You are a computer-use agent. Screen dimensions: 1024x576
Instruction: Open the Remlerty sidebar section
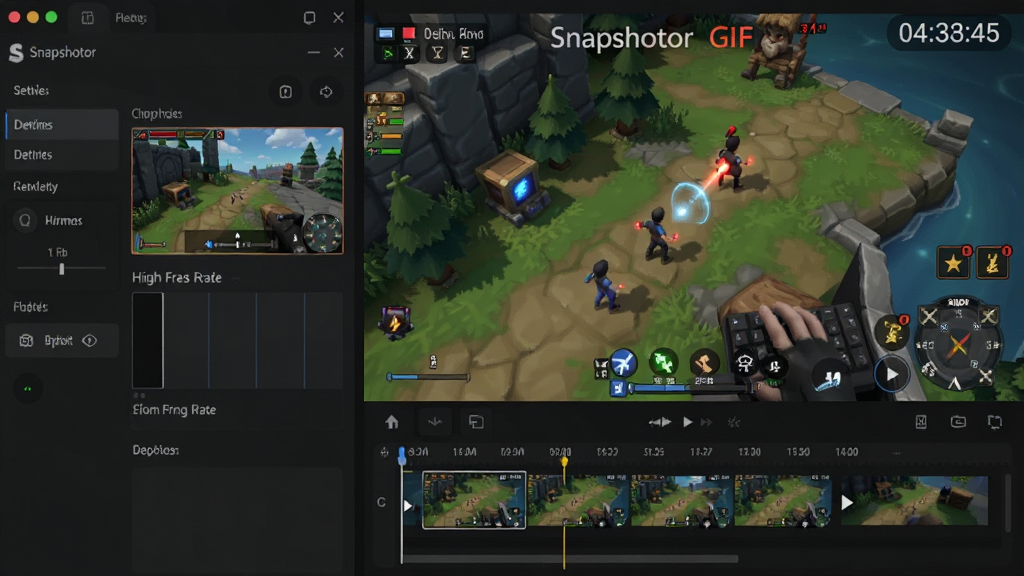click(35, 186)
